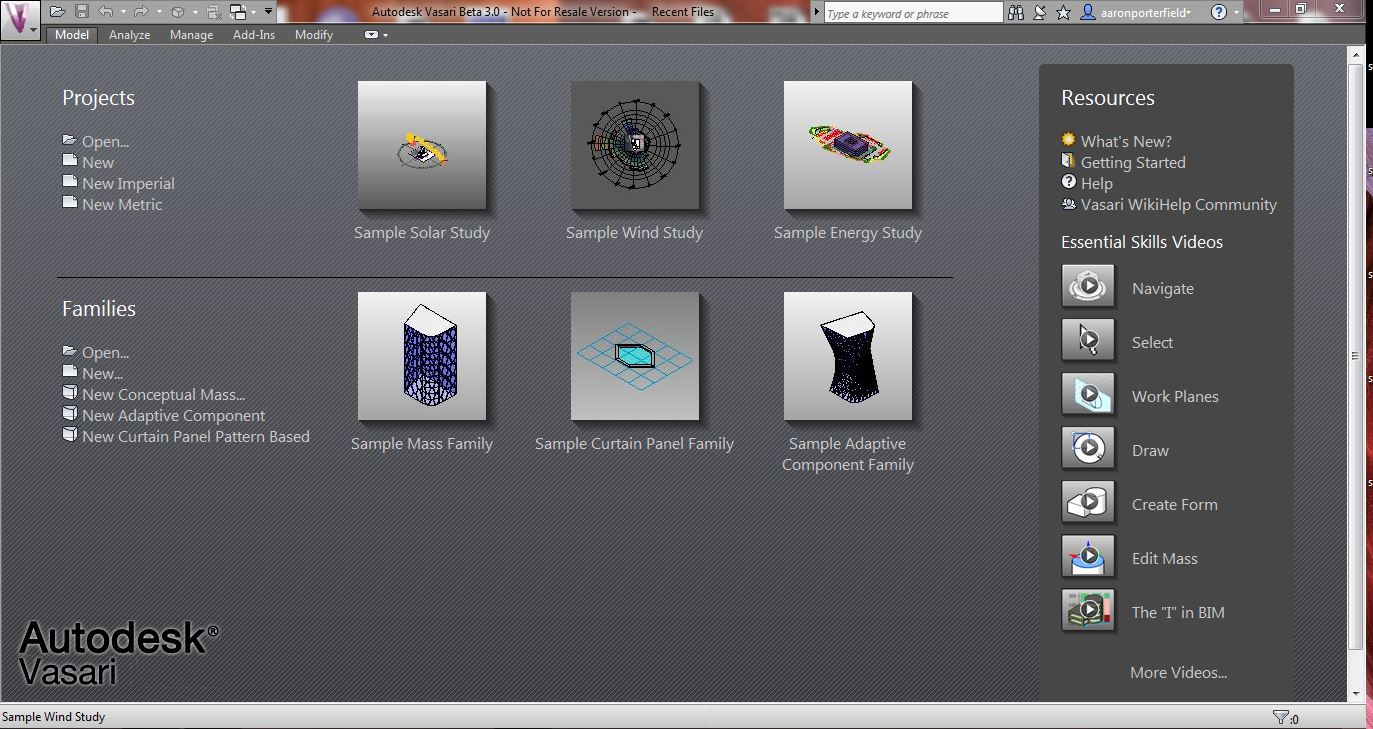Screen dimensions: 1373x729
Task: Click the Close Hidden Windows icon
Action: pos(213,12)
